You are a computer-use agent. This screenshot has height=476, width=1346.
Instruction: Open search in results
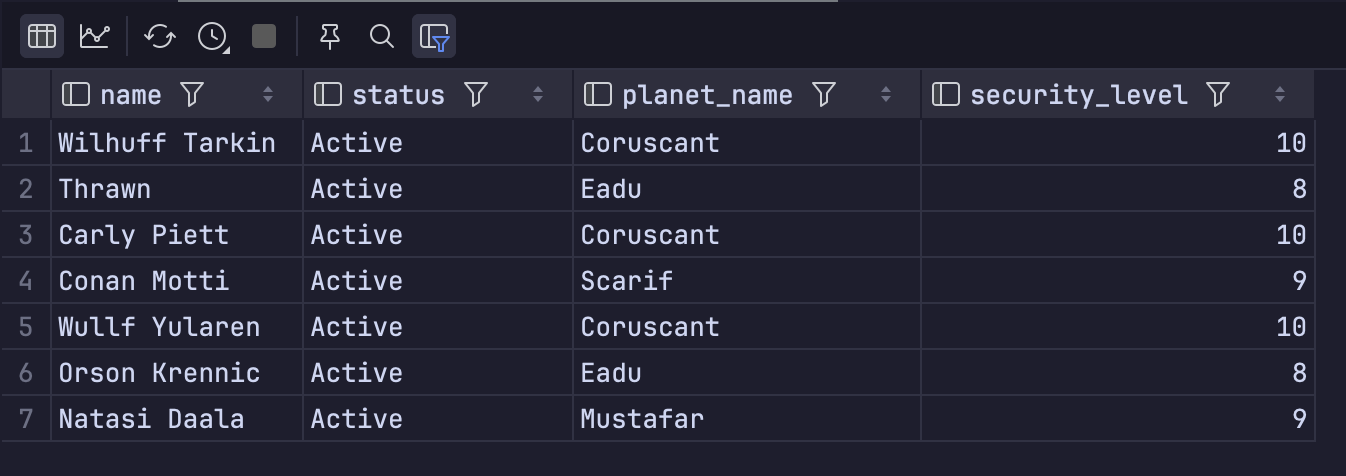click(x=381, y=37)
